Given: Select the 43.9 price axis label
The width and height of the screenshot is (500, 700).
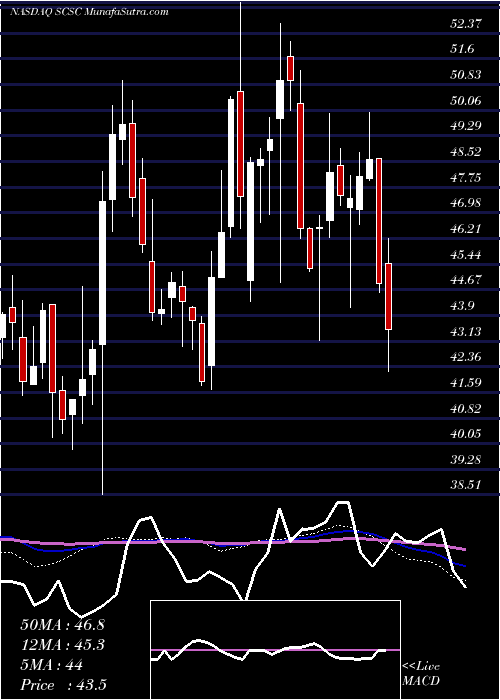Looking at the screenshot, I should (x=462, y=307).
